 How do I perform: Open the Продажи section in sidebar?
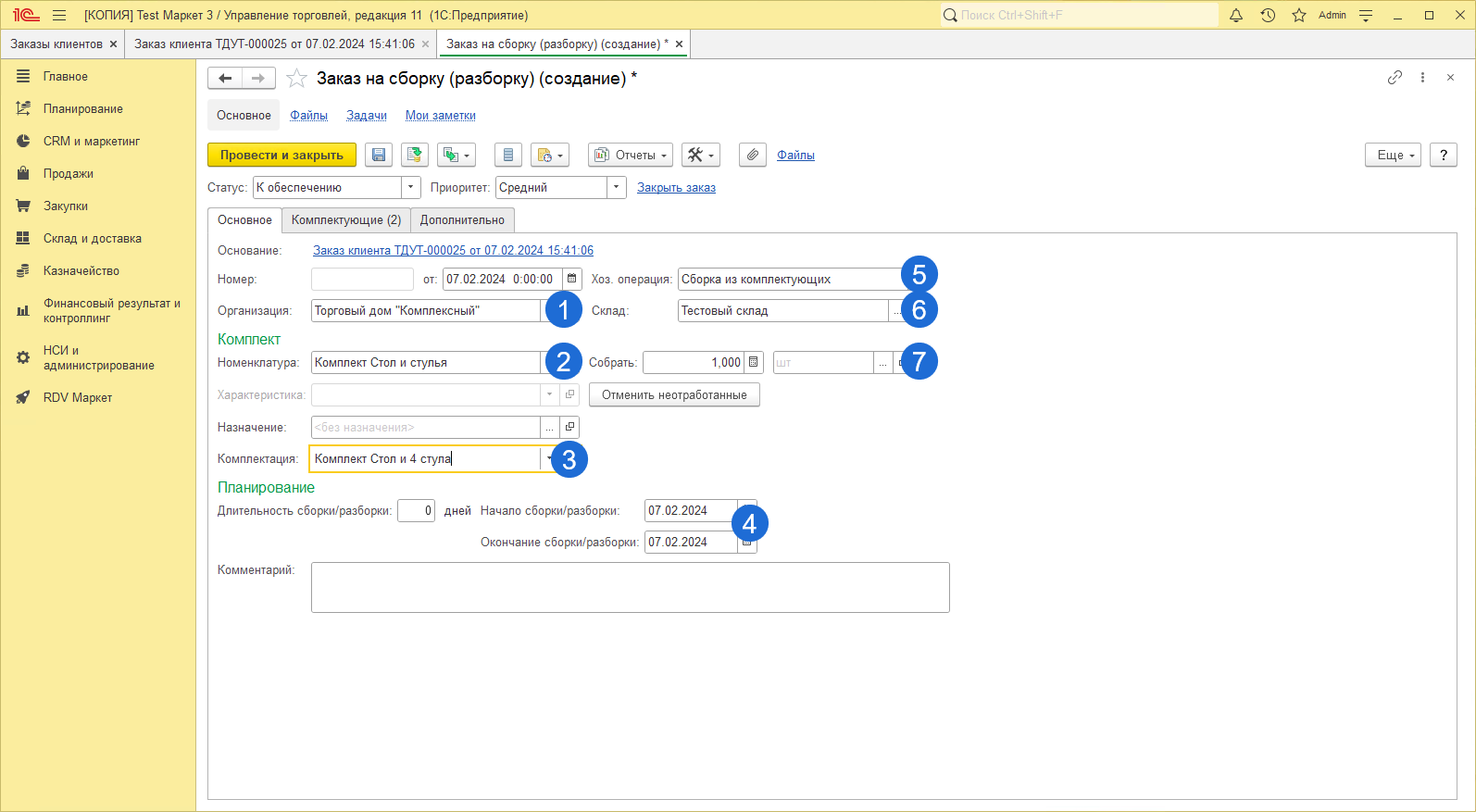click(68, 174)
